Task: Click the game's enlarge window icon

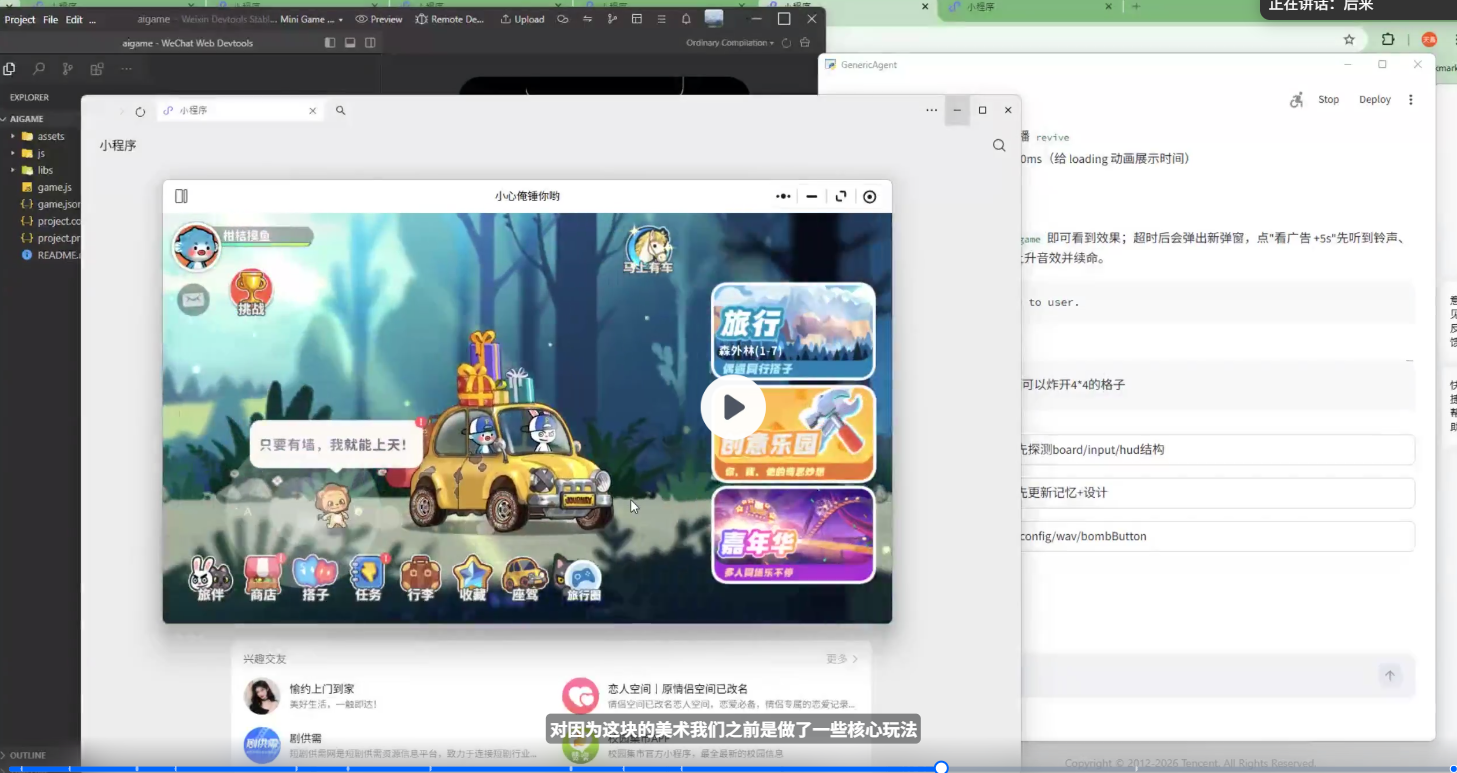Action: pyautogui.click(x=841, y=196)
